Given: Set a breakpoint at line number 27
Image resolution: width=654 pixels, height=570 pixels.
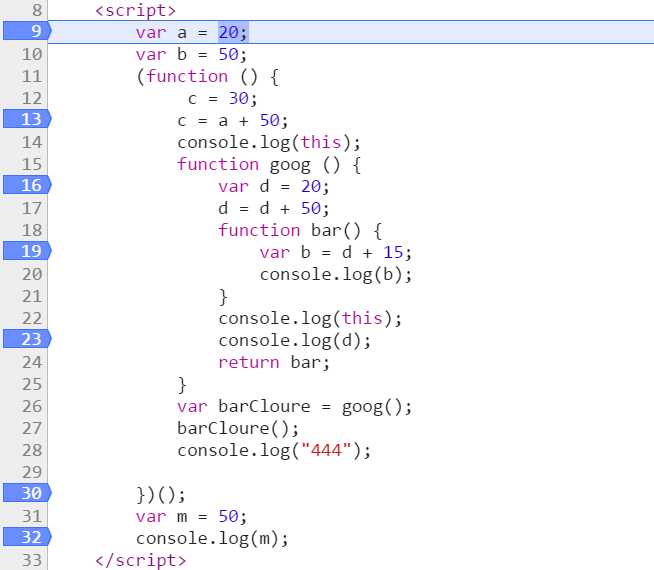Looking at the screenshot, I should (32, 428).
